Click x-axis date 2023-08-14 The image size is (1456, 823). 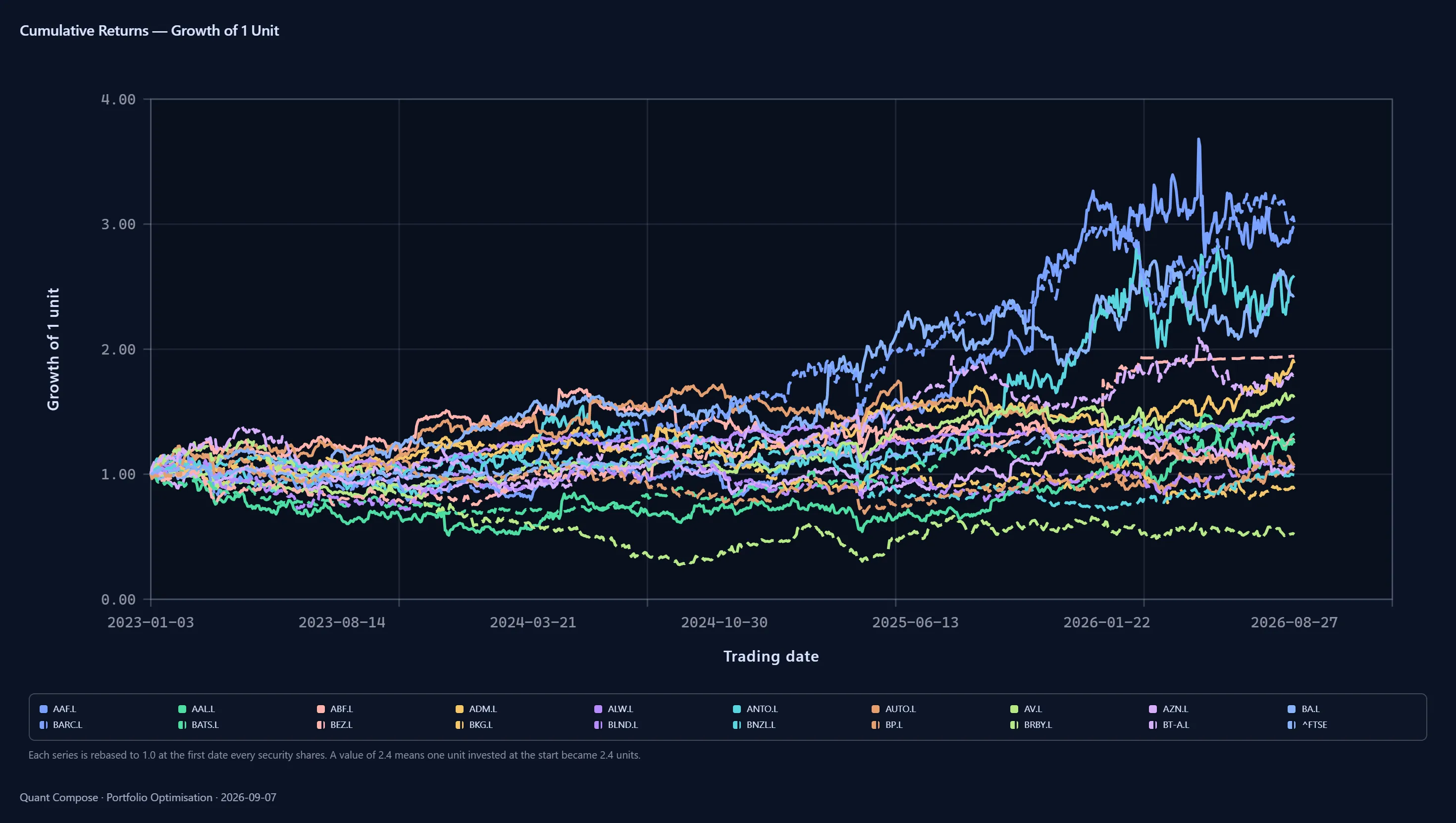(x=342, y=622)
